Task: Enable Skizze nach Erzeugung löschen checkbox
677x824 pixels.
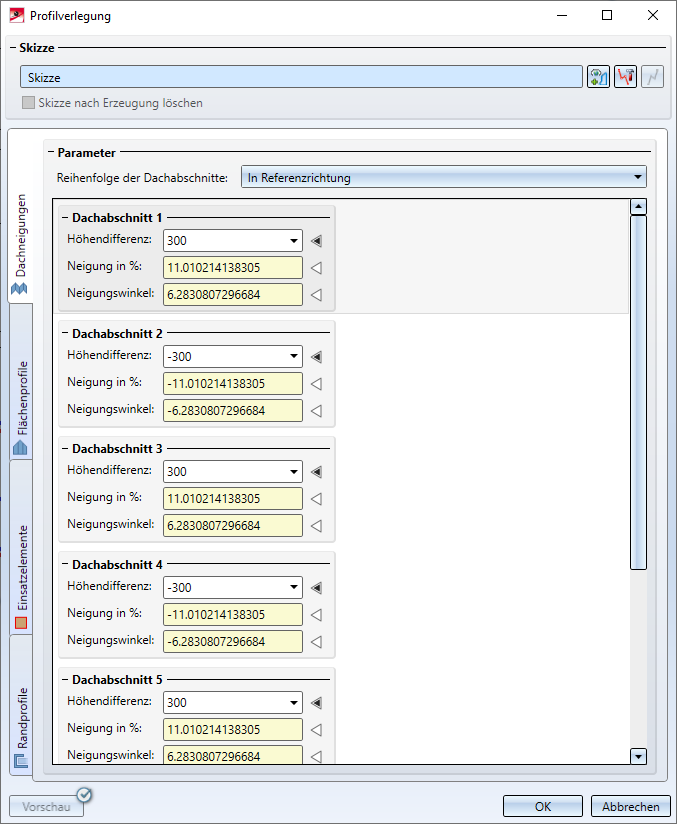Action: [x=28, y=102]
